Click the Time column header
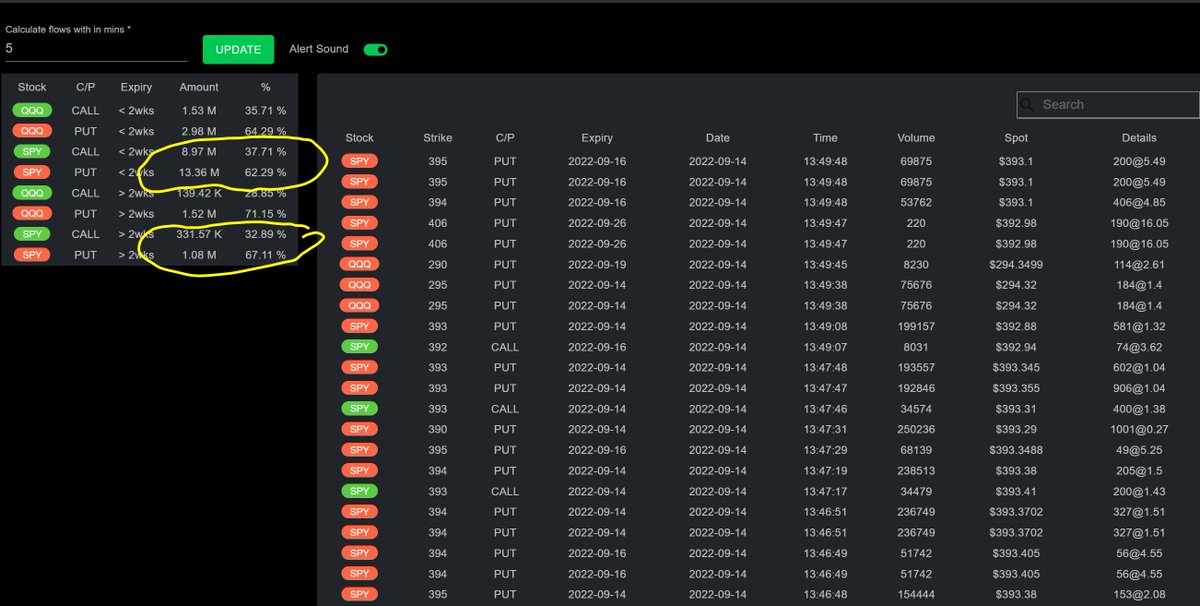Image resolution: width=1200 pixels, height=606 pixels. (x=824, y=138)
